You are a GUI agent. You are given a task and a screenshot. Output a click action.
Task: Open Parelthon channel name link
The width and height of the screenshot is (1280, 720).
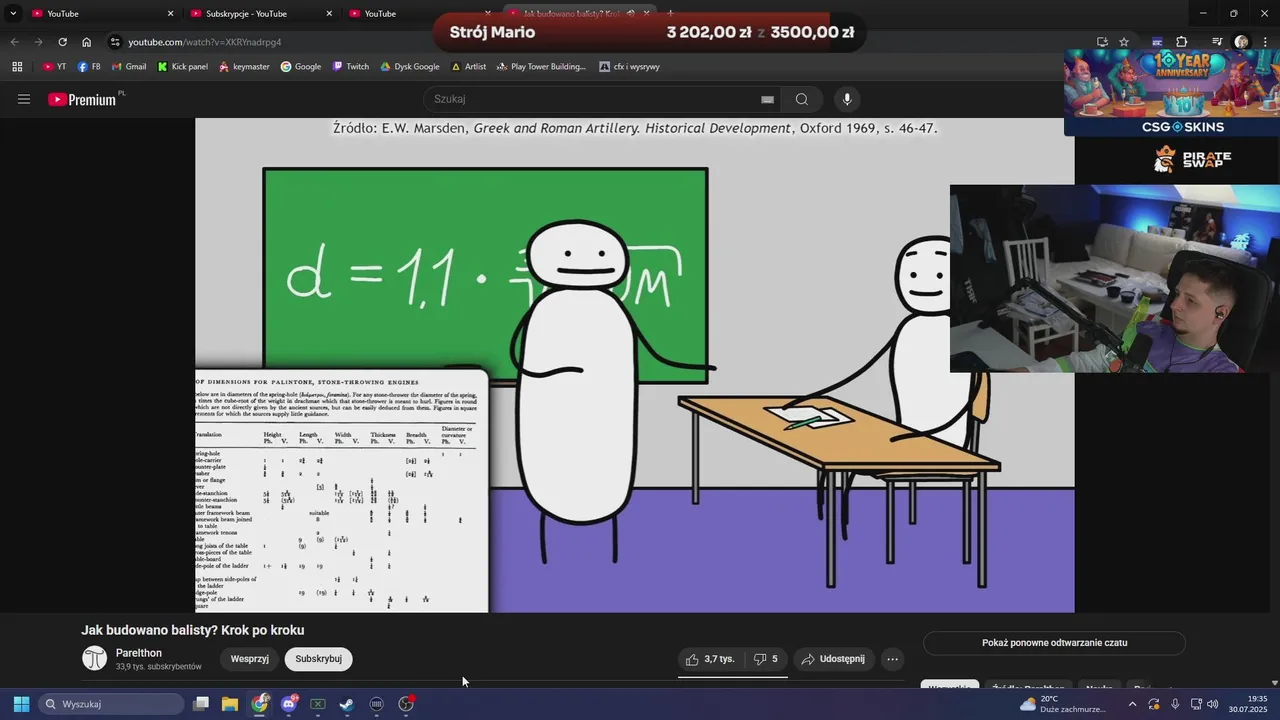point(139,653)
